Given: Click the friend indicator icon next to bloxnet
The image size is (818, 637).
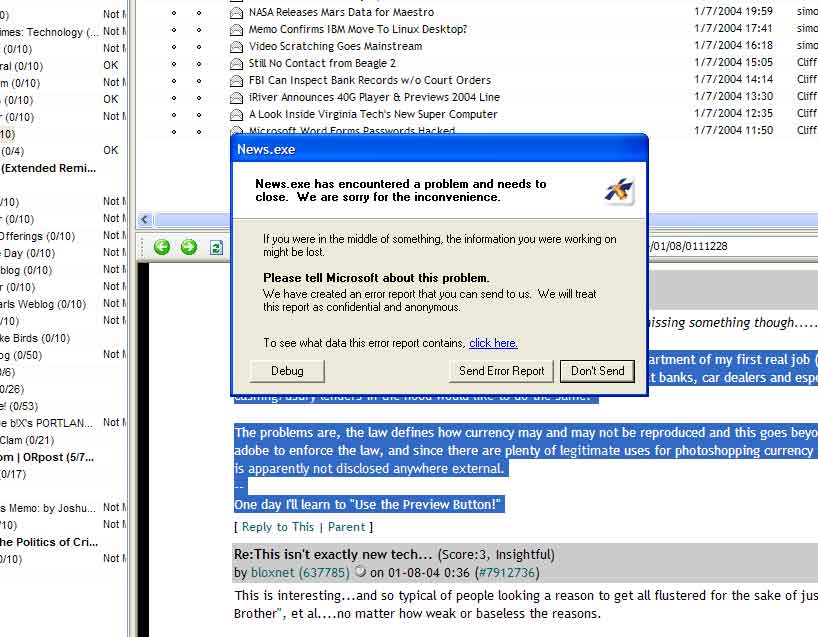Looking at the screenshot, I should point(359,572).
